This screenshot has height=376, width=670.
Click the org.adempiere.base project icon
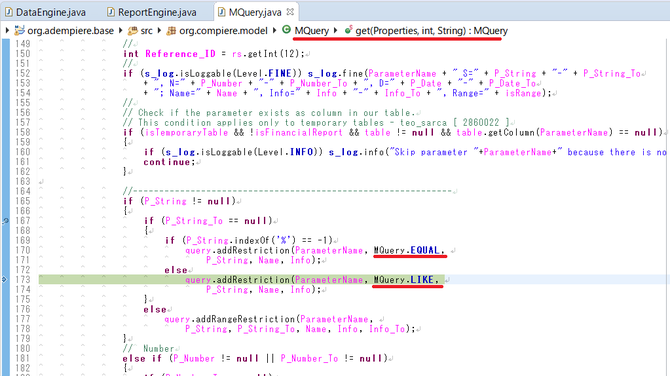click(x=19, y=31)
